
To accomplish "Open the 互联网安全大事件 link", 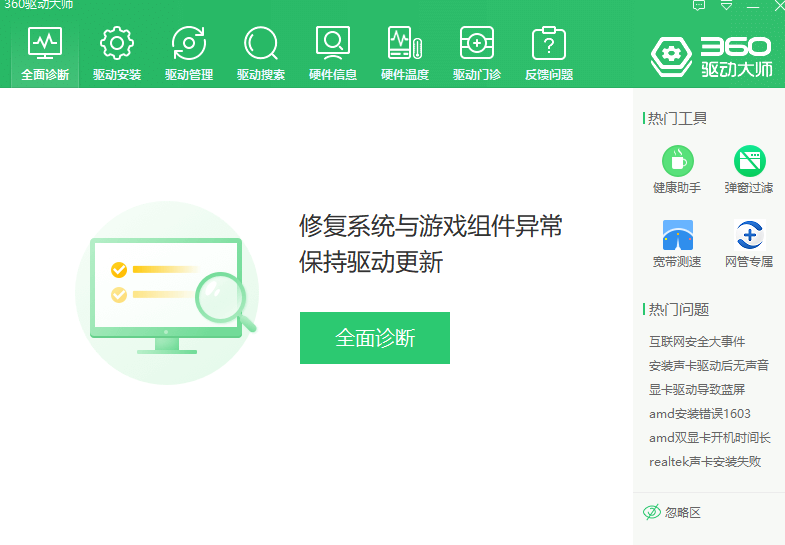I will pos(697,342).
